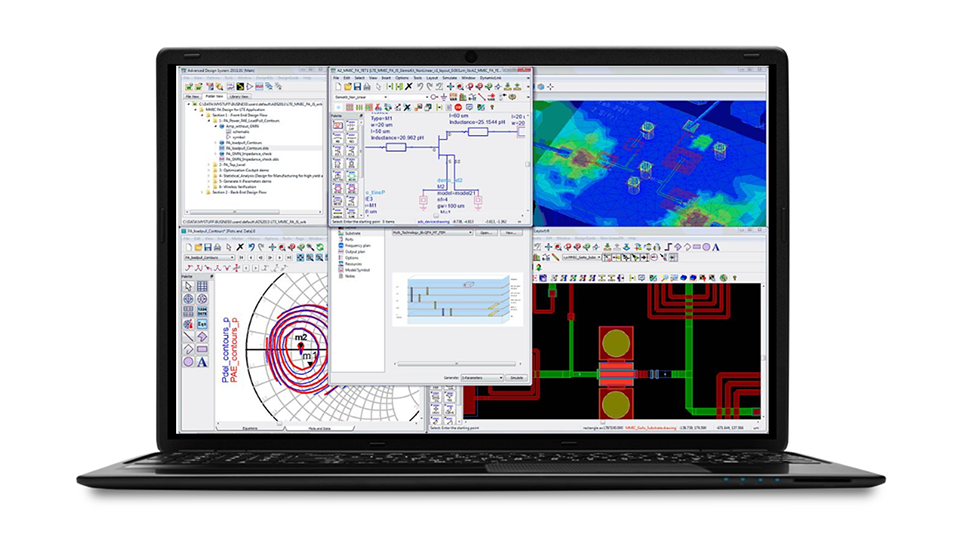Select the Text tool in plot palette
Viewport: 960px width, 544px height.
(203, 362)
